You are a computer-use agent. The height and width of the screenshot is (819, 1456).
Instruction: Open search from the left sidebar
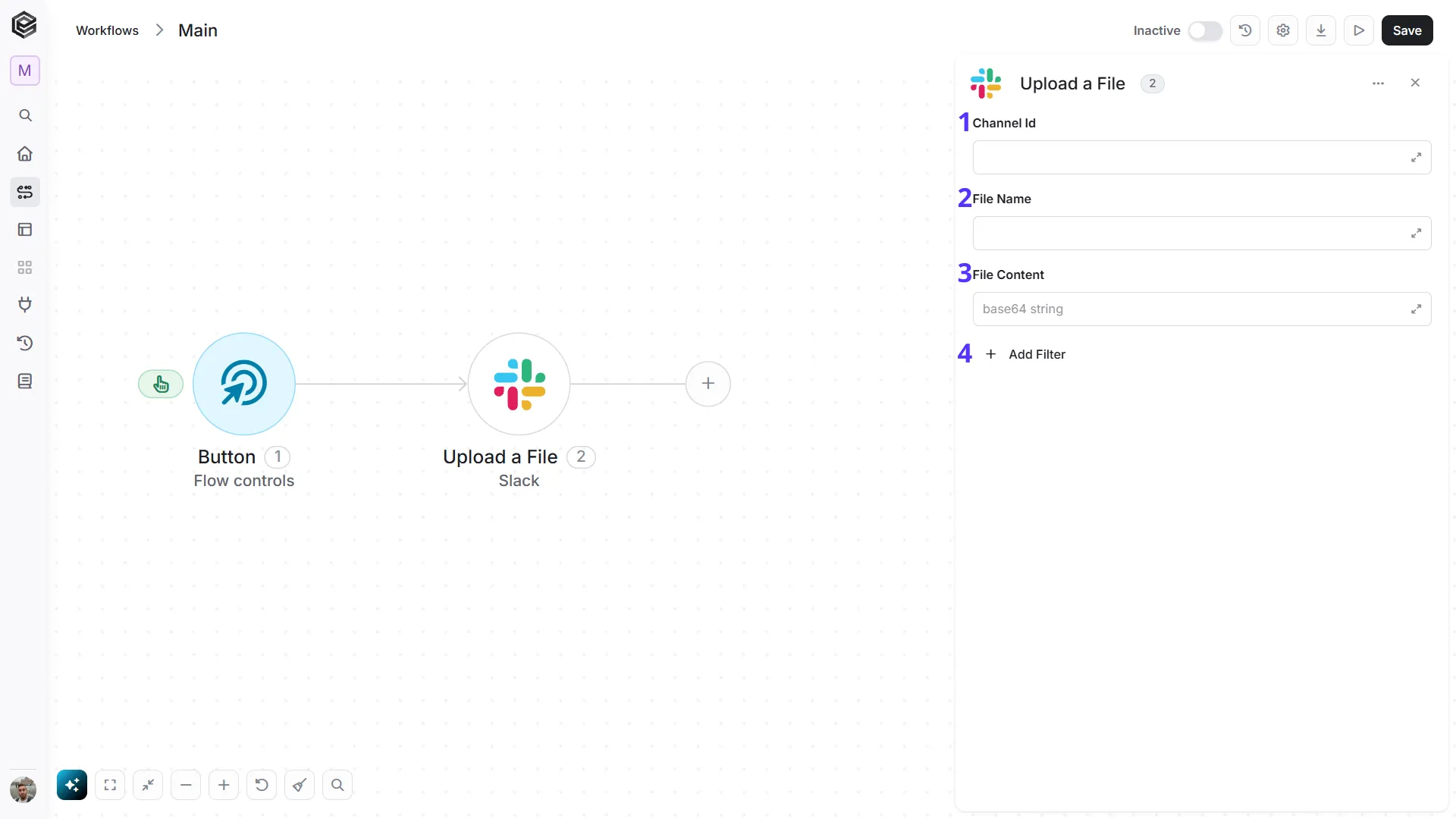[25, 115]
